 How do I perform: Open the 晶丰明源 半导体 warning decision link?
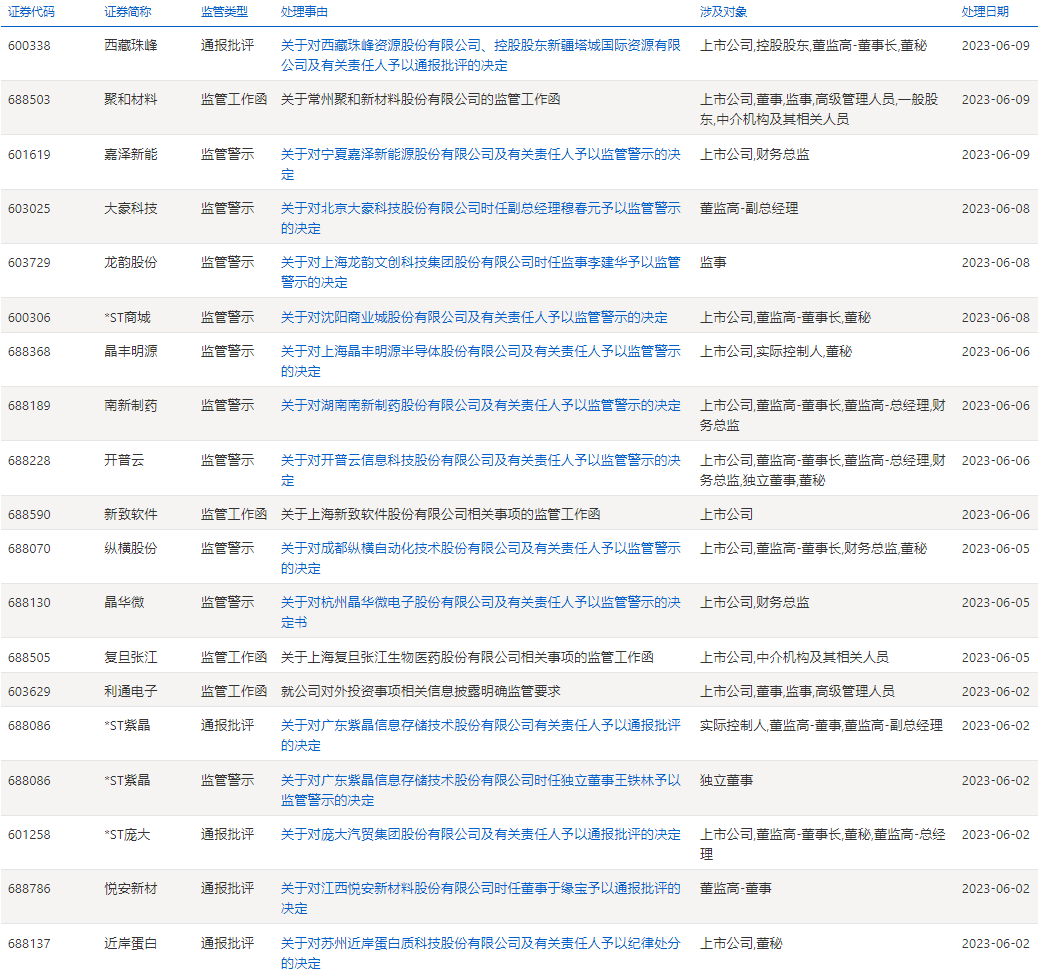pyautogui.click(x=480, y=362)
